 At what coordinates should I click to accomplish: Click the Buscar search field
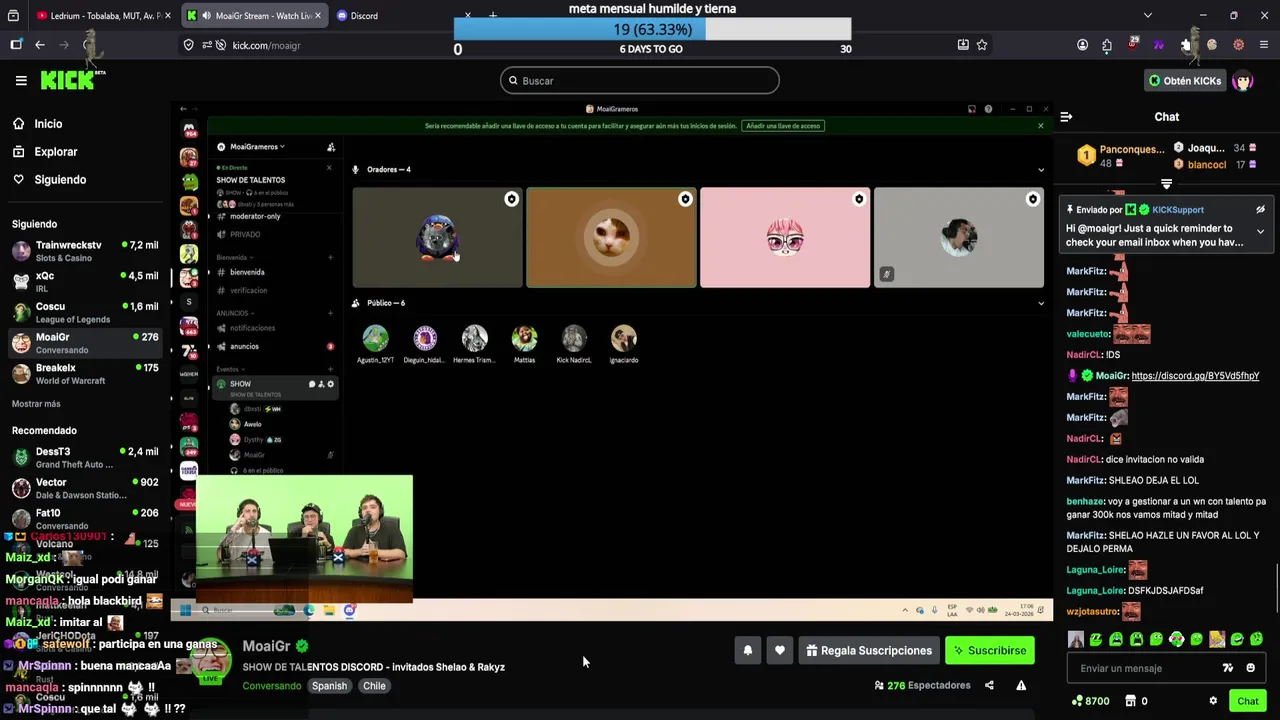coord(640,81)
